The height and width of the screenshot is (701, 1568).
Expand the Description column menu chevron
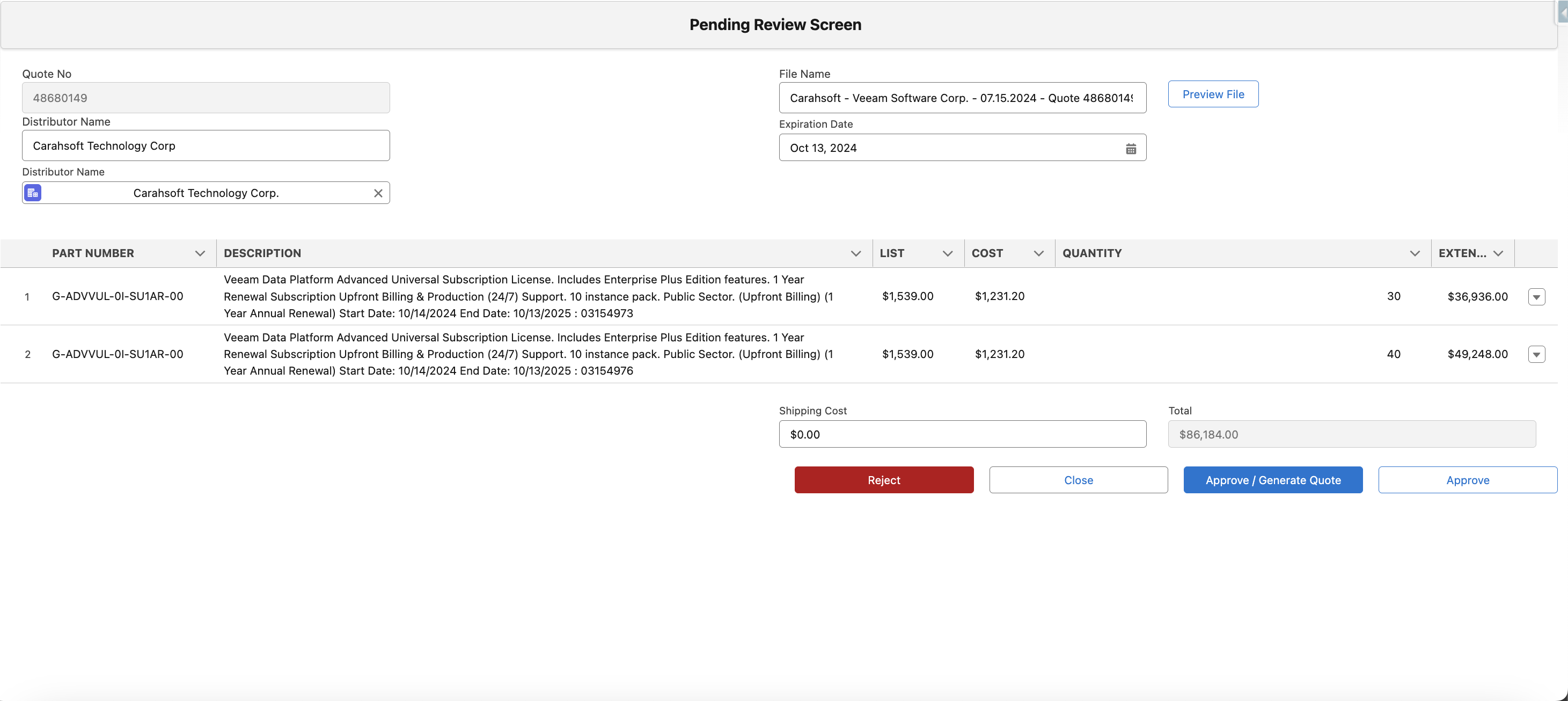pyautogui.click(x=855, y=253)
